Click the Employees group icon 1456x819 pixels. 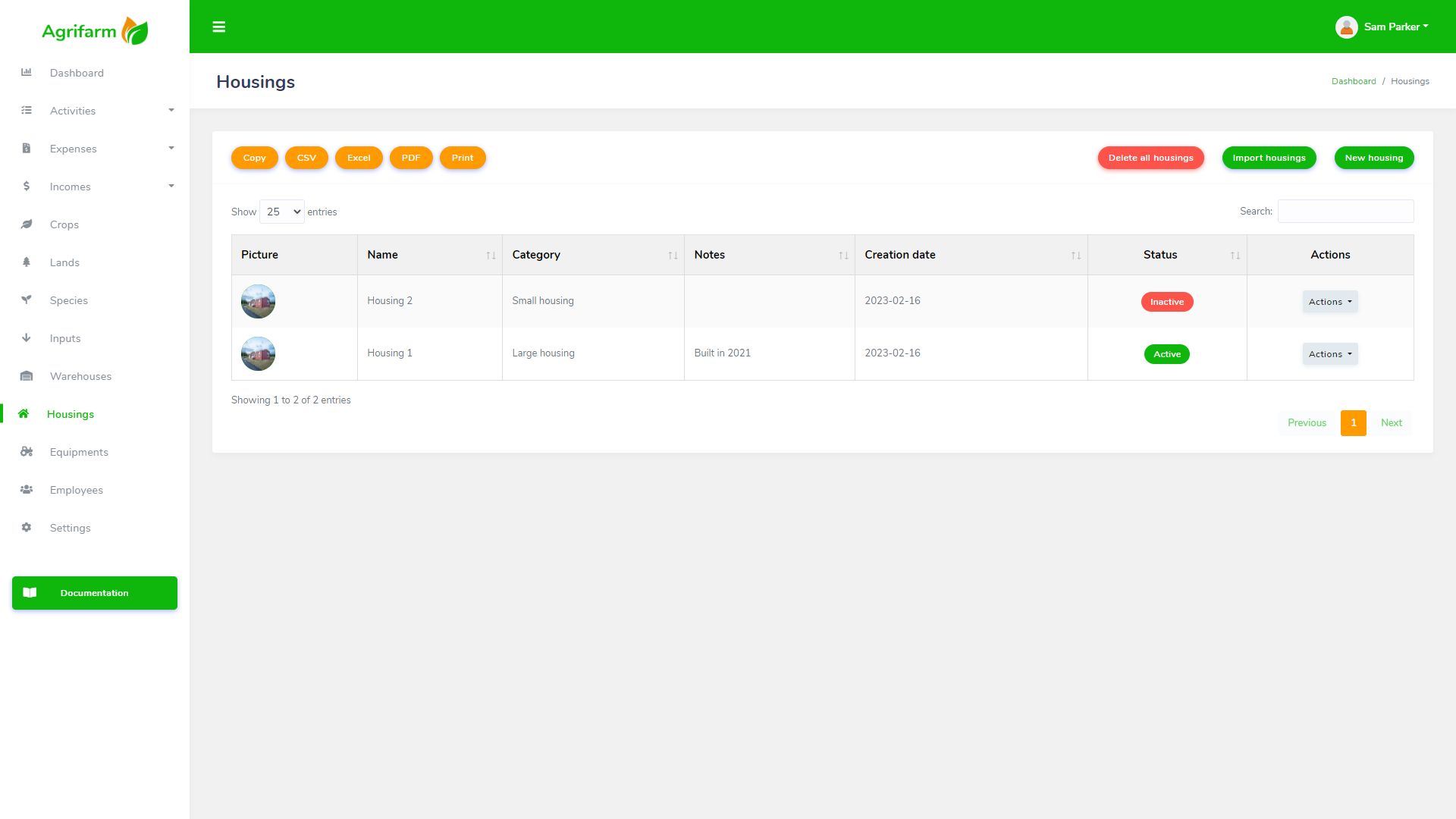pos(27,490)
